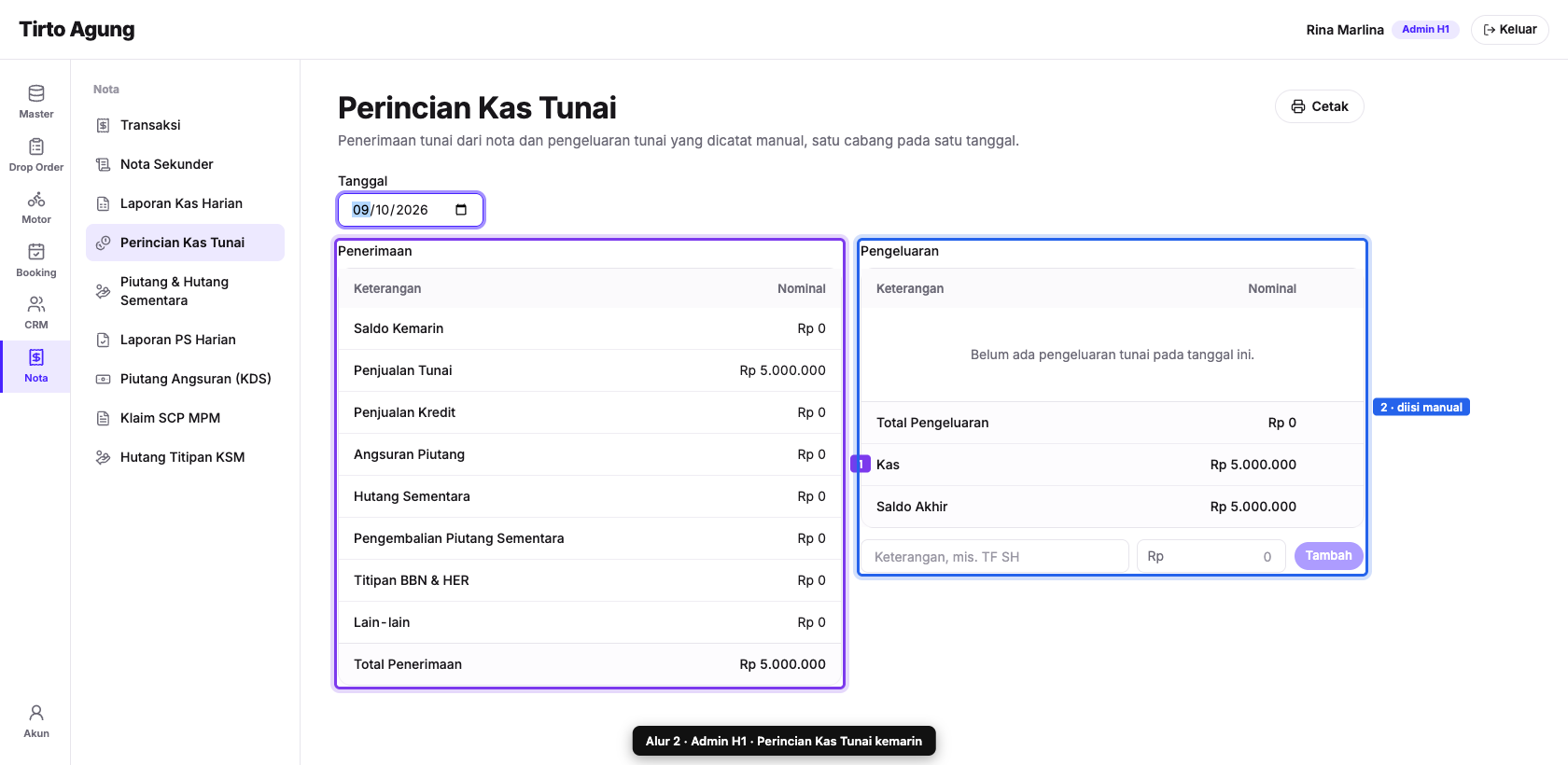Click the Tambah button
Image resolution: width=1568 pixels, height=765 pixels.
(1329, 556)
